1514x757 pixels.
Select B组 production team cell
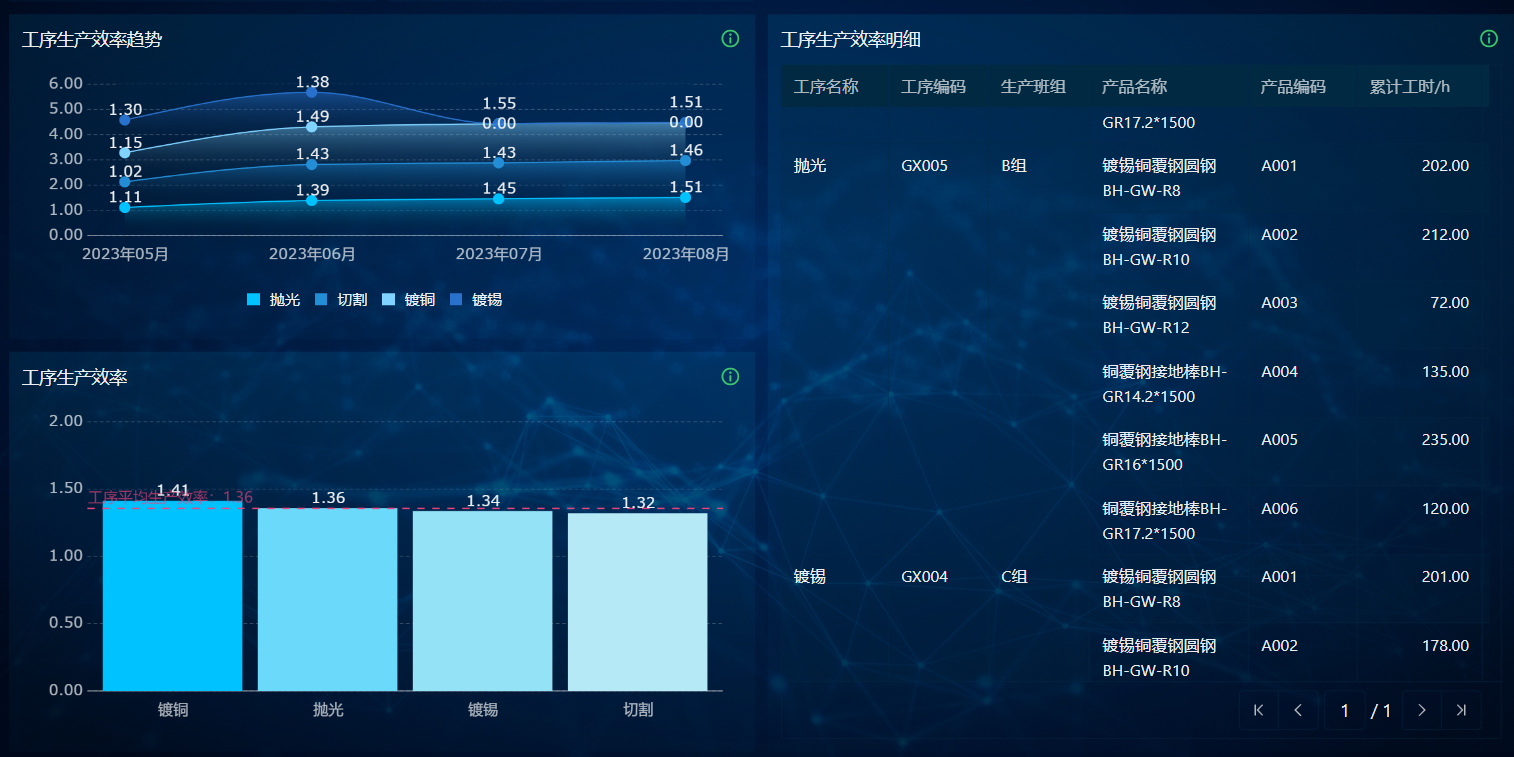pyautogui.click(x=1014, y=166)
